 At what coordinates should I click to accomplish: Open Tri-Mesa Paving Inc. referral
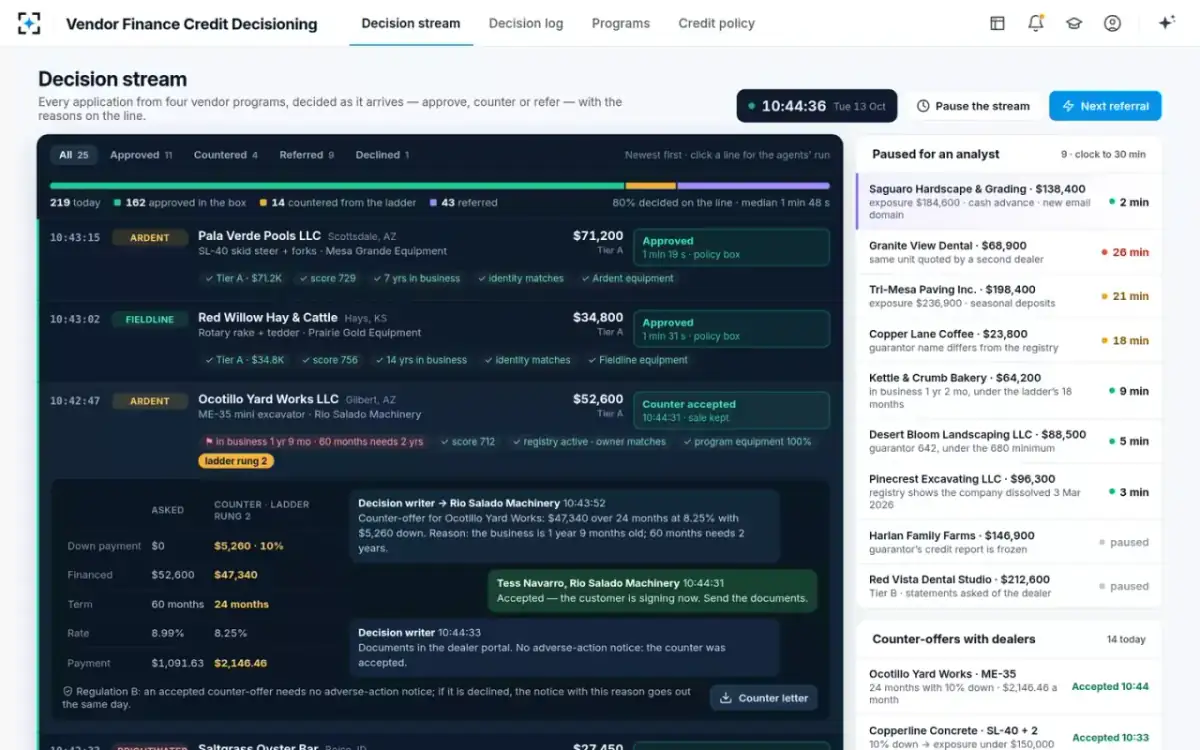pyautogui.click(x=1009, y=296)
